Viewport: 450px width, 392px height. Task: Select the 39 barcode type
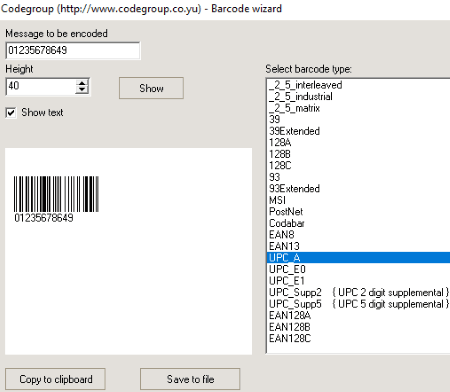pos(359,119)
